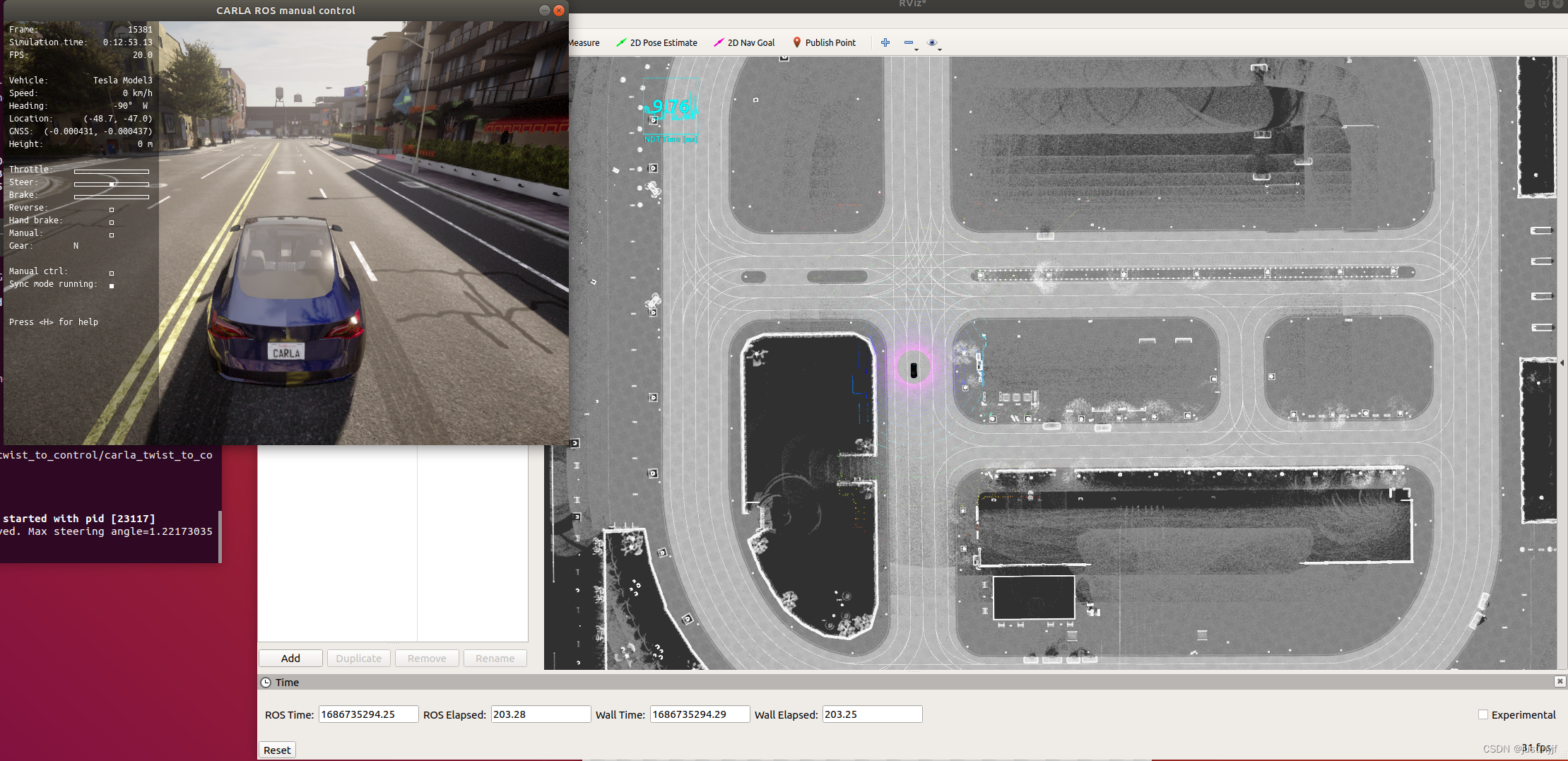Screen dimensions: 1568x761
Task: Click the Rename button
Action: click(x=495, y=658)
